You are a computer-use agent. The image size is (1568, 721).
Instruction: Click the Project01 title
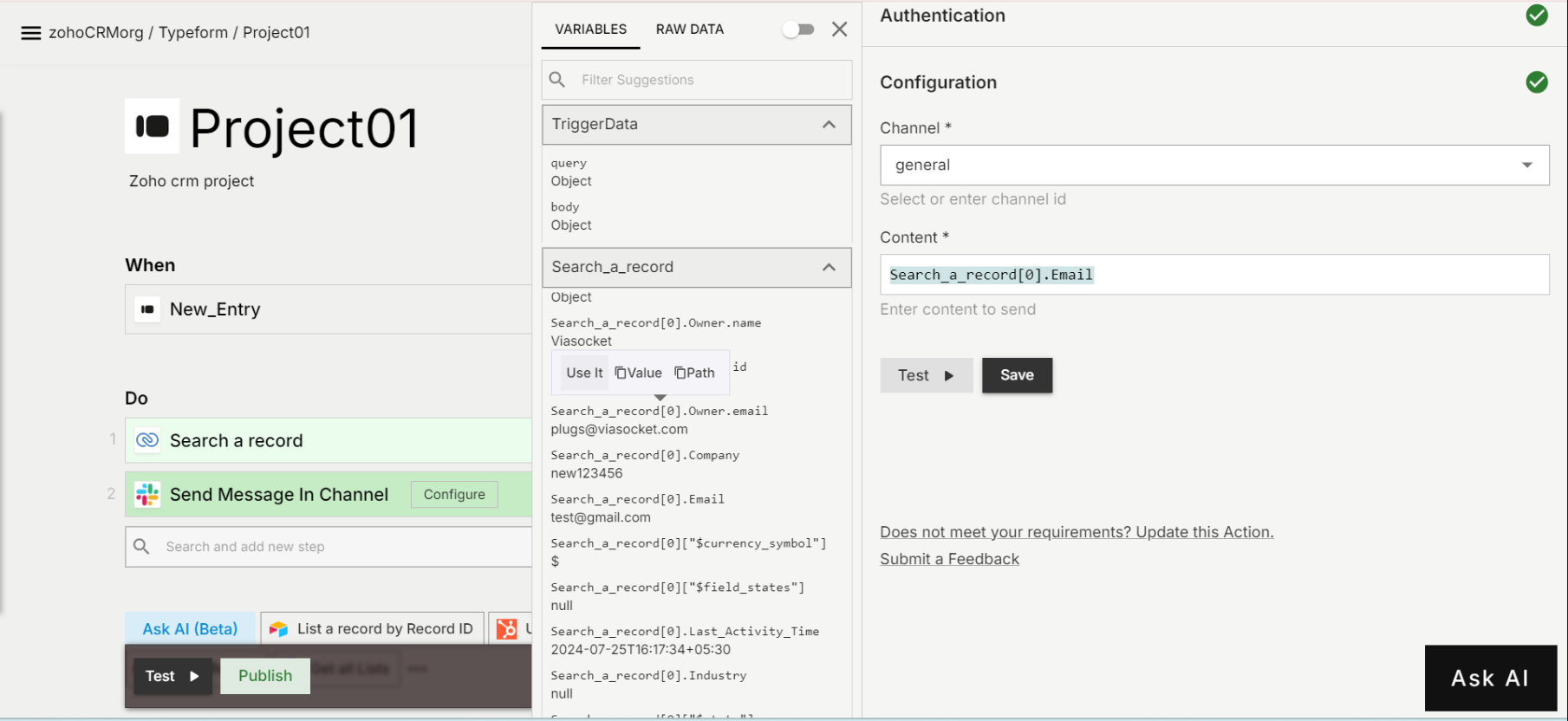(304, 128)
